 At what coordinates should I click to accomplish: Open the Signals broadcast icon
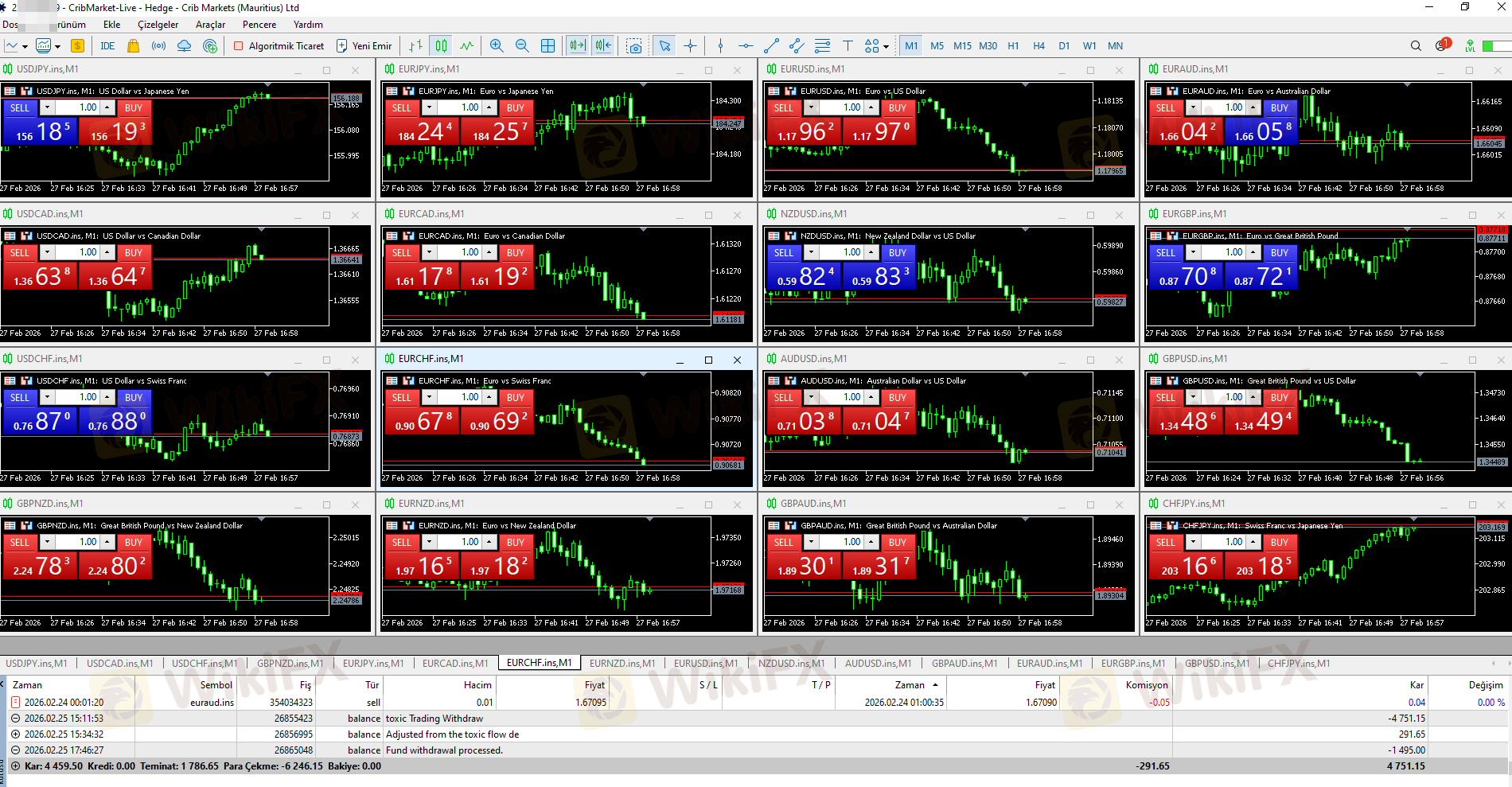point(159,46)
